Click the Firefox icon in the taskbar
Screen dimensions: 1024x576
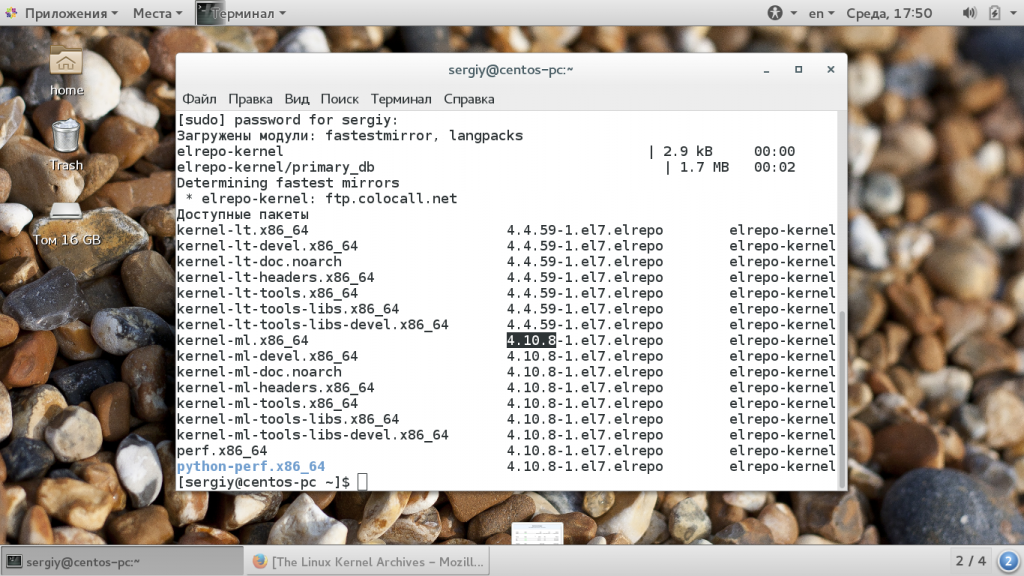tap(259, 561)
